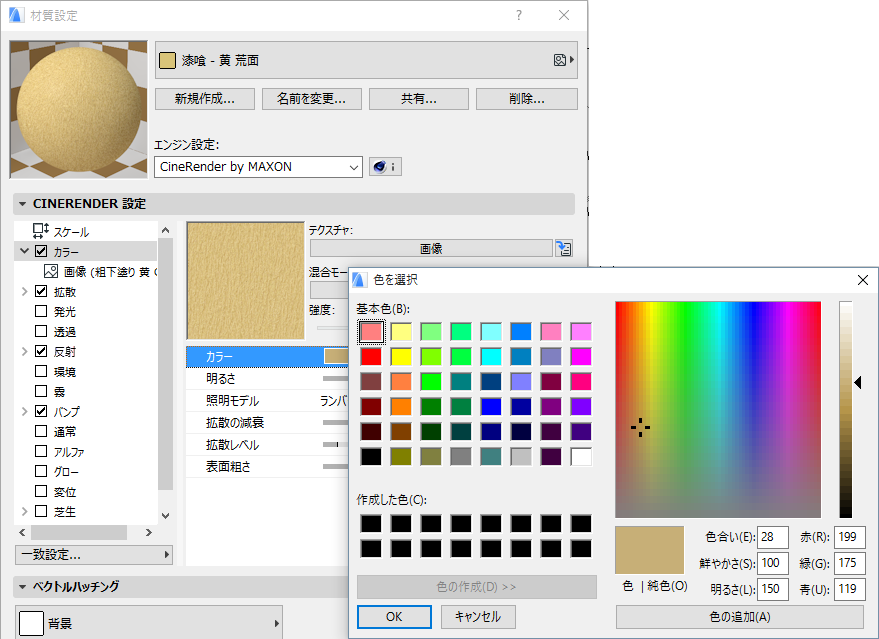Enable the 発光 channel checkbox
The height and width of the screenshot is (639, 879).
pyautogui.click(x=40, y=311)
